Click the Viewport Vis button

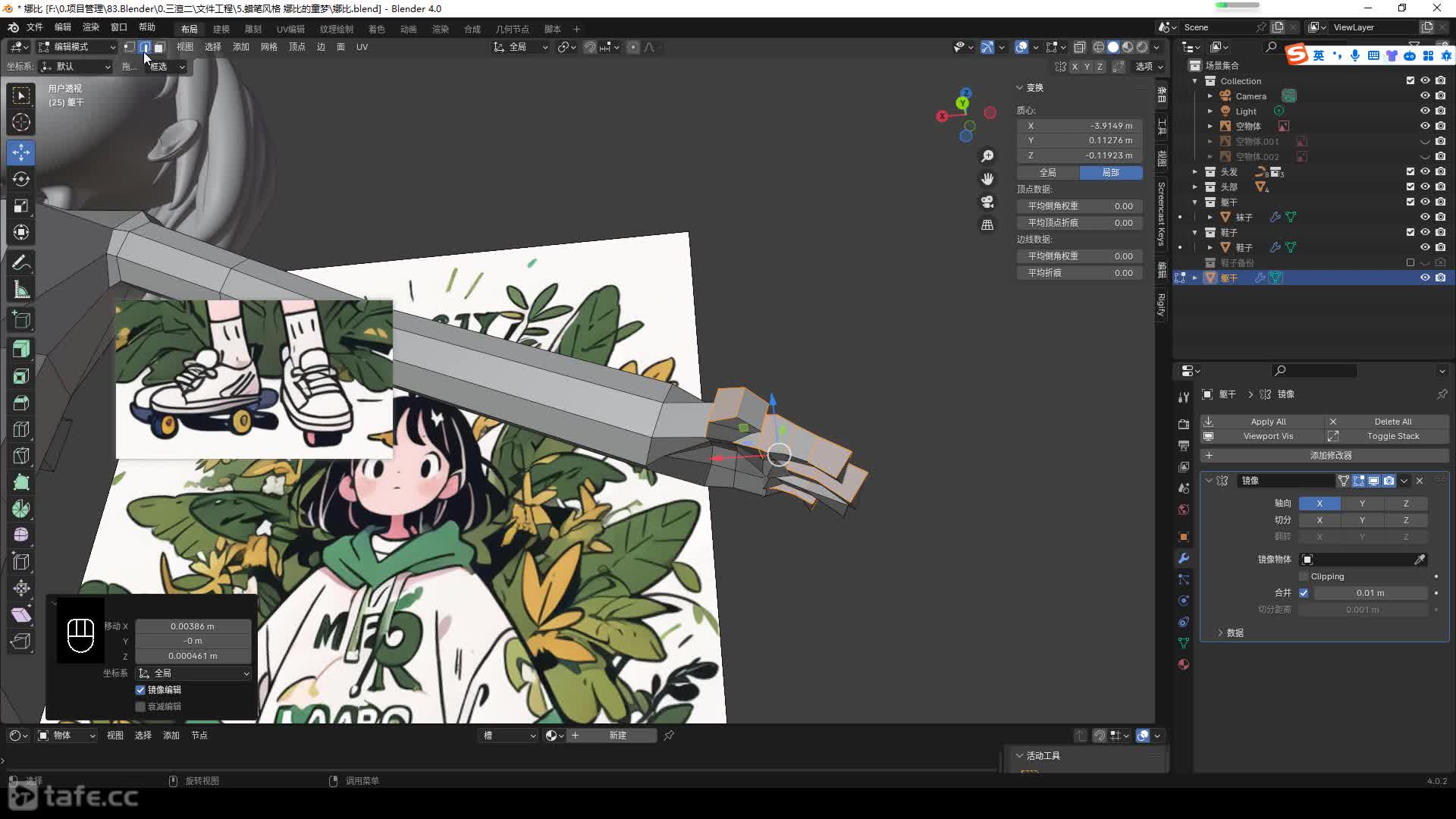pyautogui.click(x=1263, y=436)
